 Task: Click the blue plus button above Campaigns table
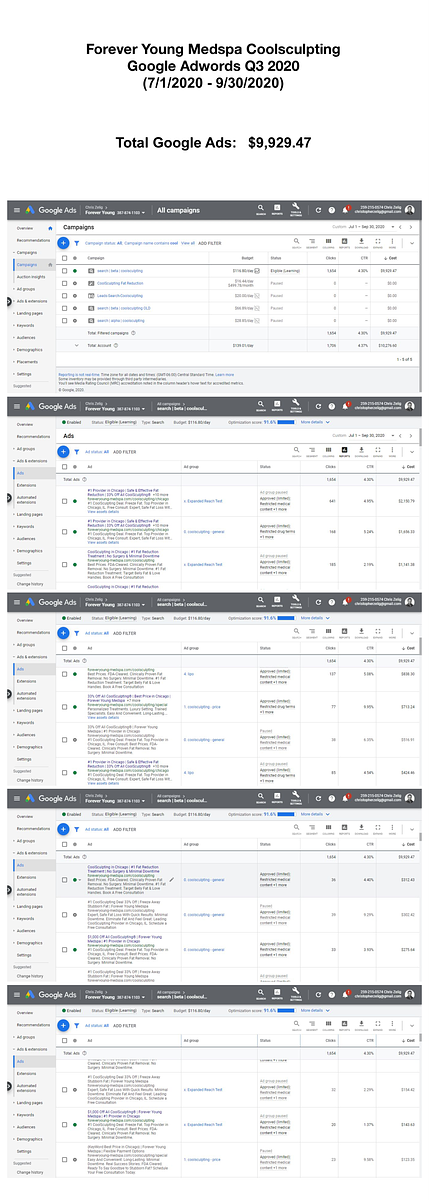tap(64, 243)
